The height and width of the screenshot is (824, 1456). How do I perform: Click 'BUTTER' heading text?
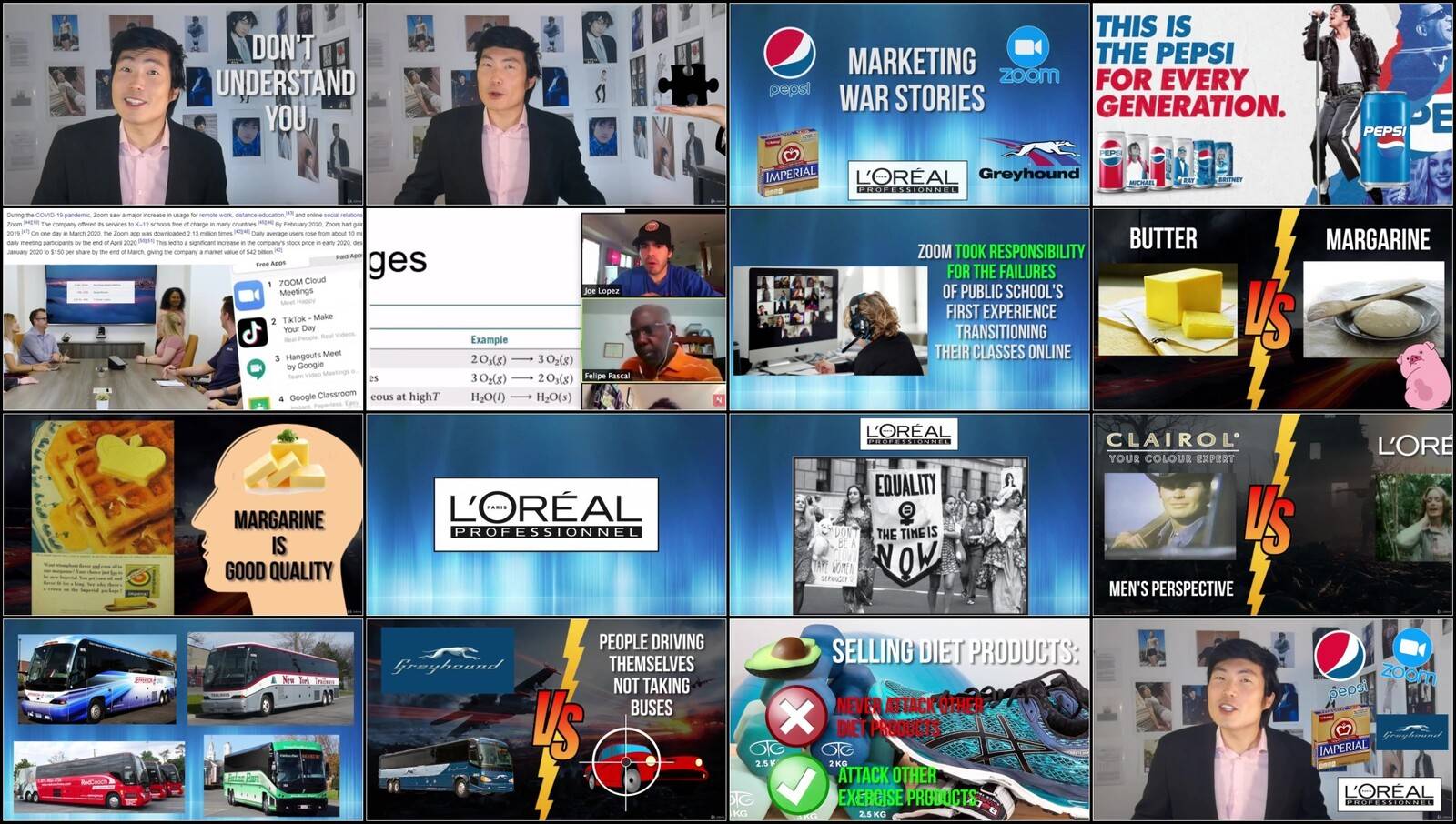1163,239
